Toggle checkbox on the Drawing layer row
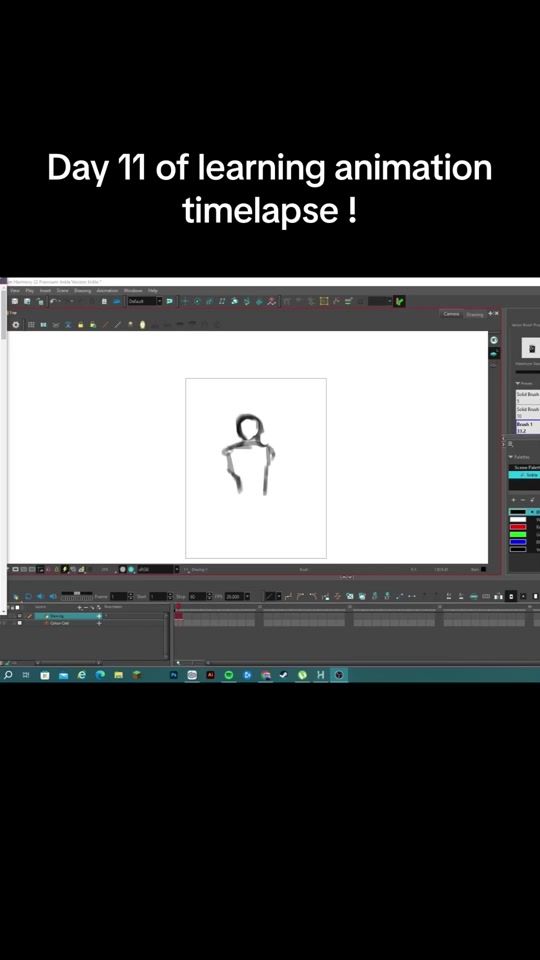540x960 pixels. tap(20, 616)
